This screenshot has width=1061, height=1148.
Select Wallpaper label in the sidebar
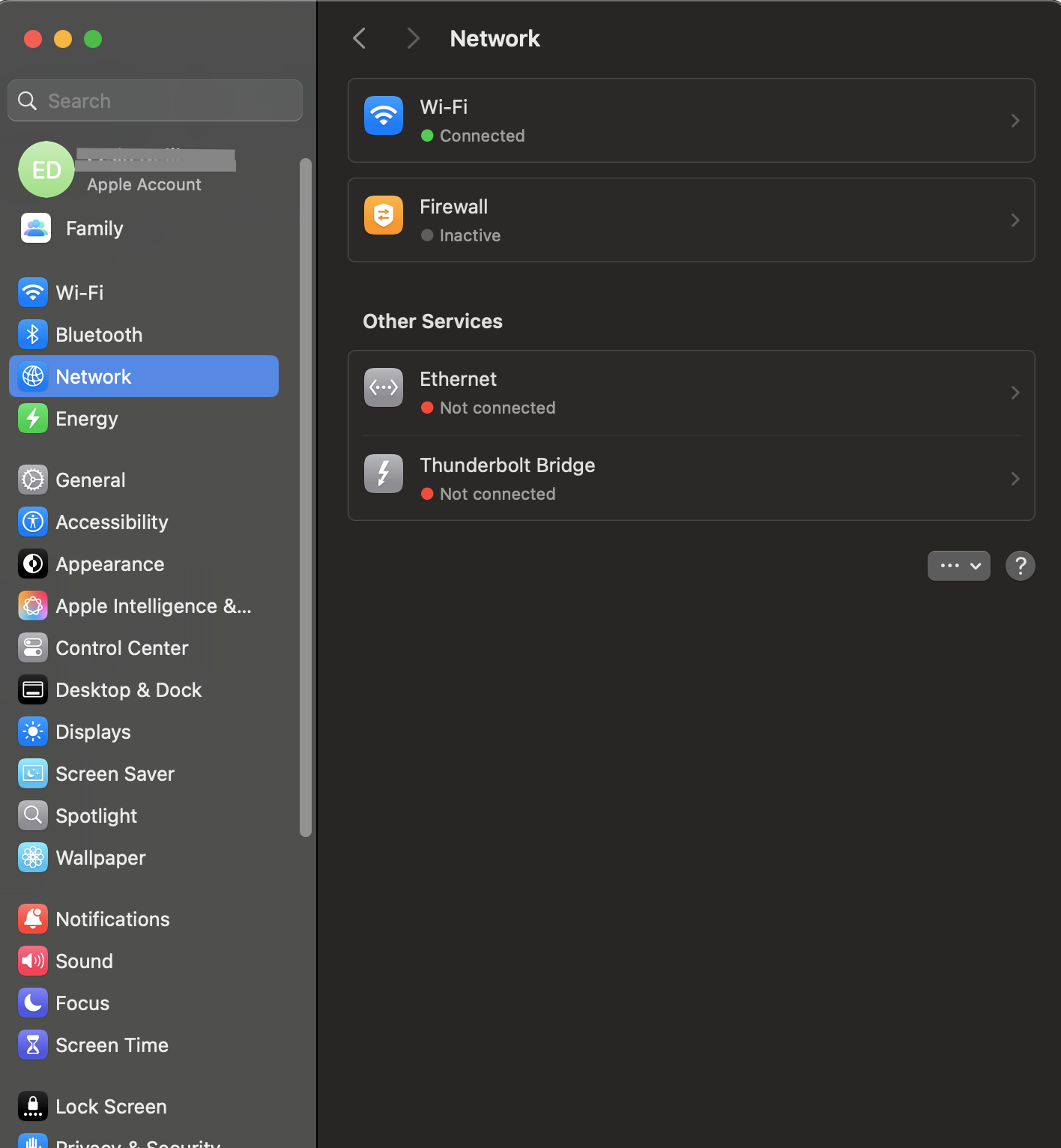(101, 858)
